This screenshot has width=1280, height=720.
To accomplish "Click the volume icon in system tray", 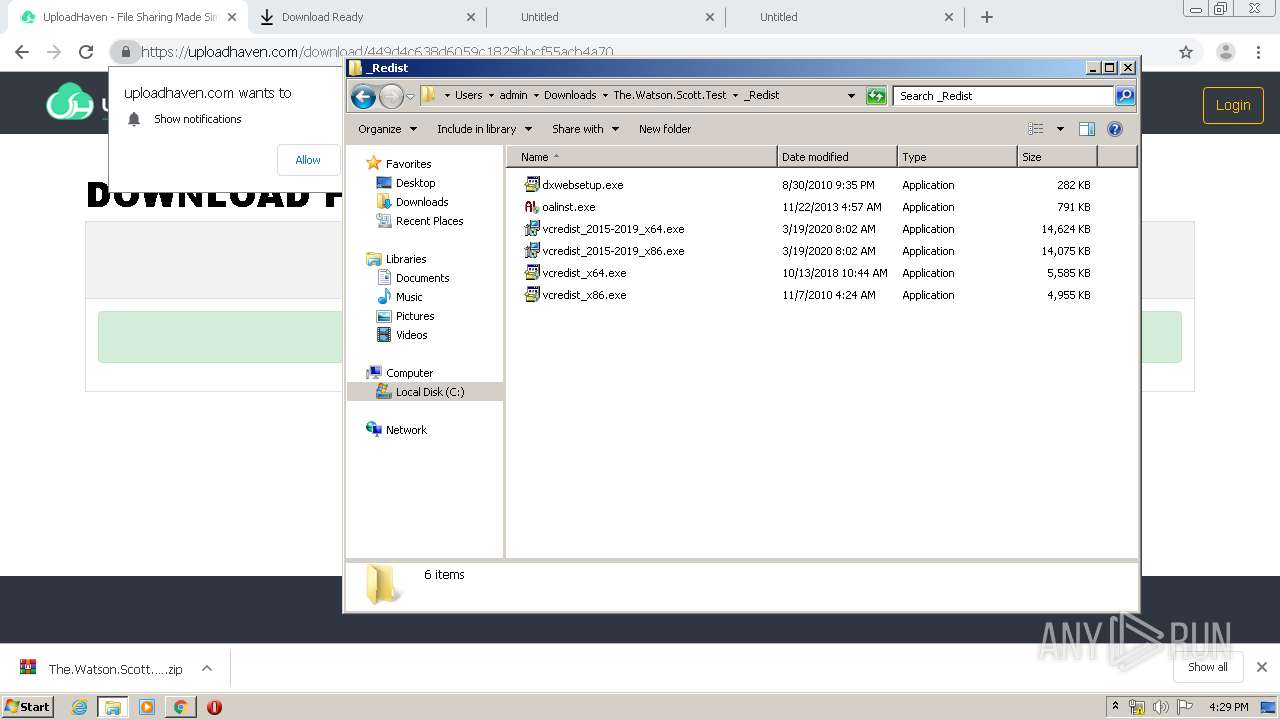I will 1160,707.
